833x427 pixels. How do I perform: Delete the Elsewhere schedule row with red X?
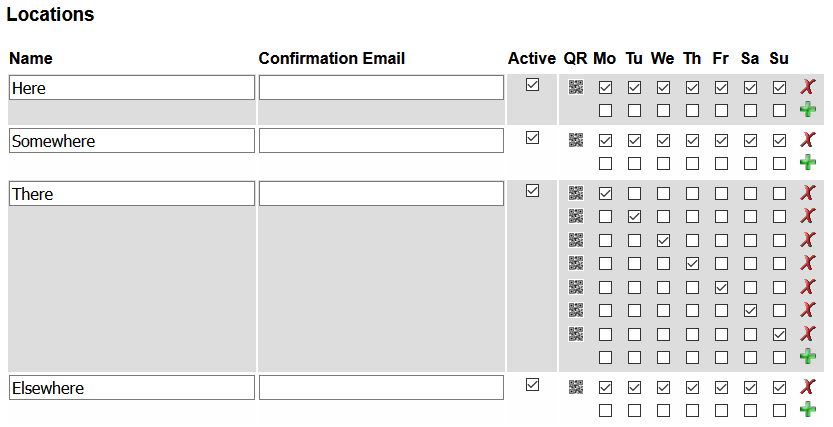click(808, 386)
